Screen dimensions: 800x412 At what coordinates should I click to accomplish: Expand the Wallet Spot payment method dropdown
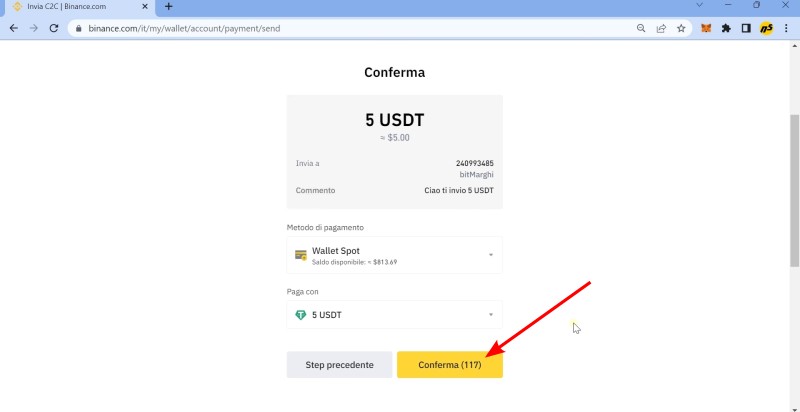click(394, 255)
